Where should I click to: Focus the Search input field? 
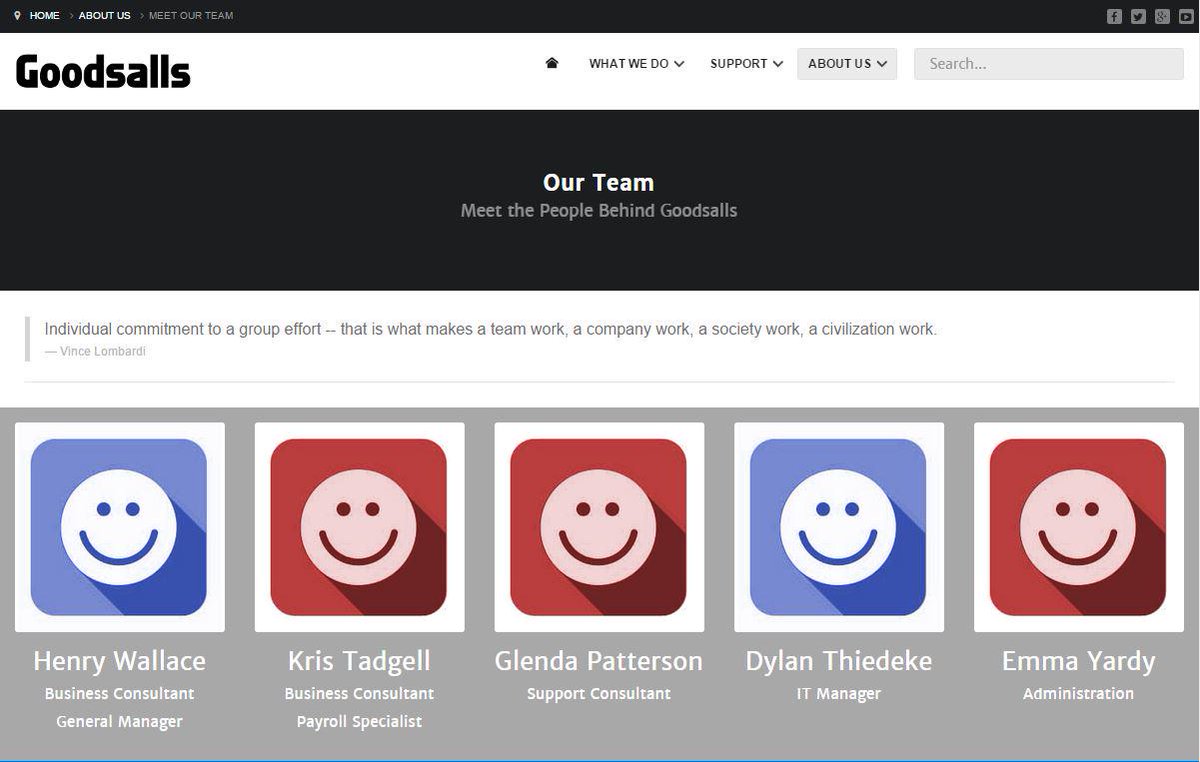[x=1049, y=63]
